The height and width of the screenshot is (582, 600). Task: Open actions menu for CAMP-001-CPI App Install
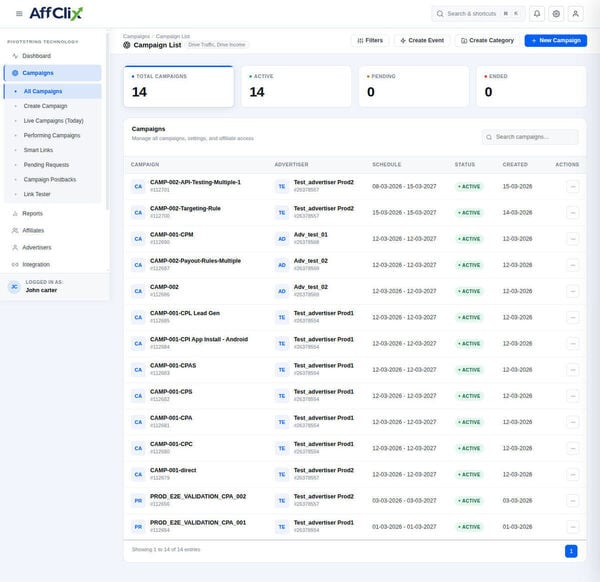click(572, 344)
